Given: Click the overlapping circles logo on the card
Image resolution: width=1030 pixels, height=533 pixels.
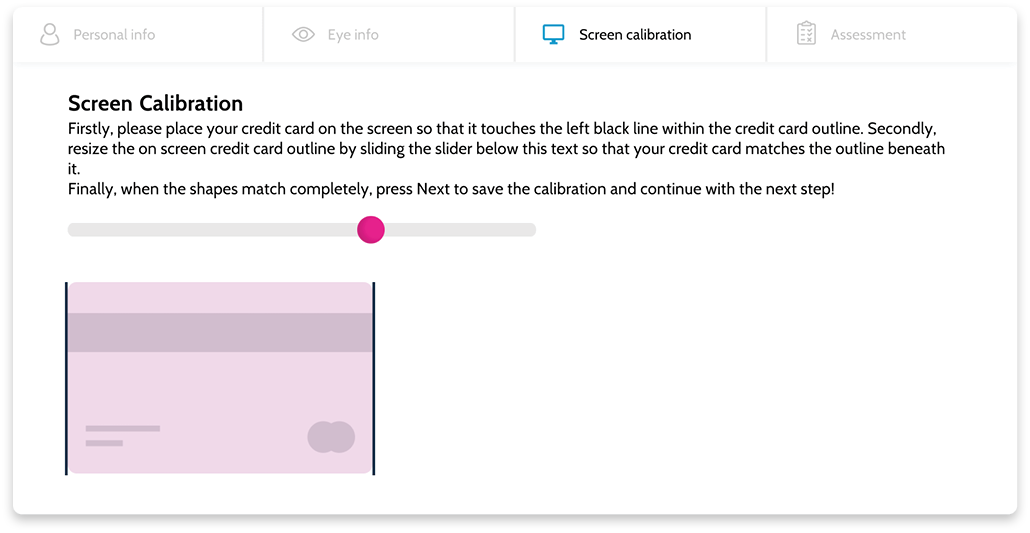Looking at the screenshot, I should (x=331, y=437).
